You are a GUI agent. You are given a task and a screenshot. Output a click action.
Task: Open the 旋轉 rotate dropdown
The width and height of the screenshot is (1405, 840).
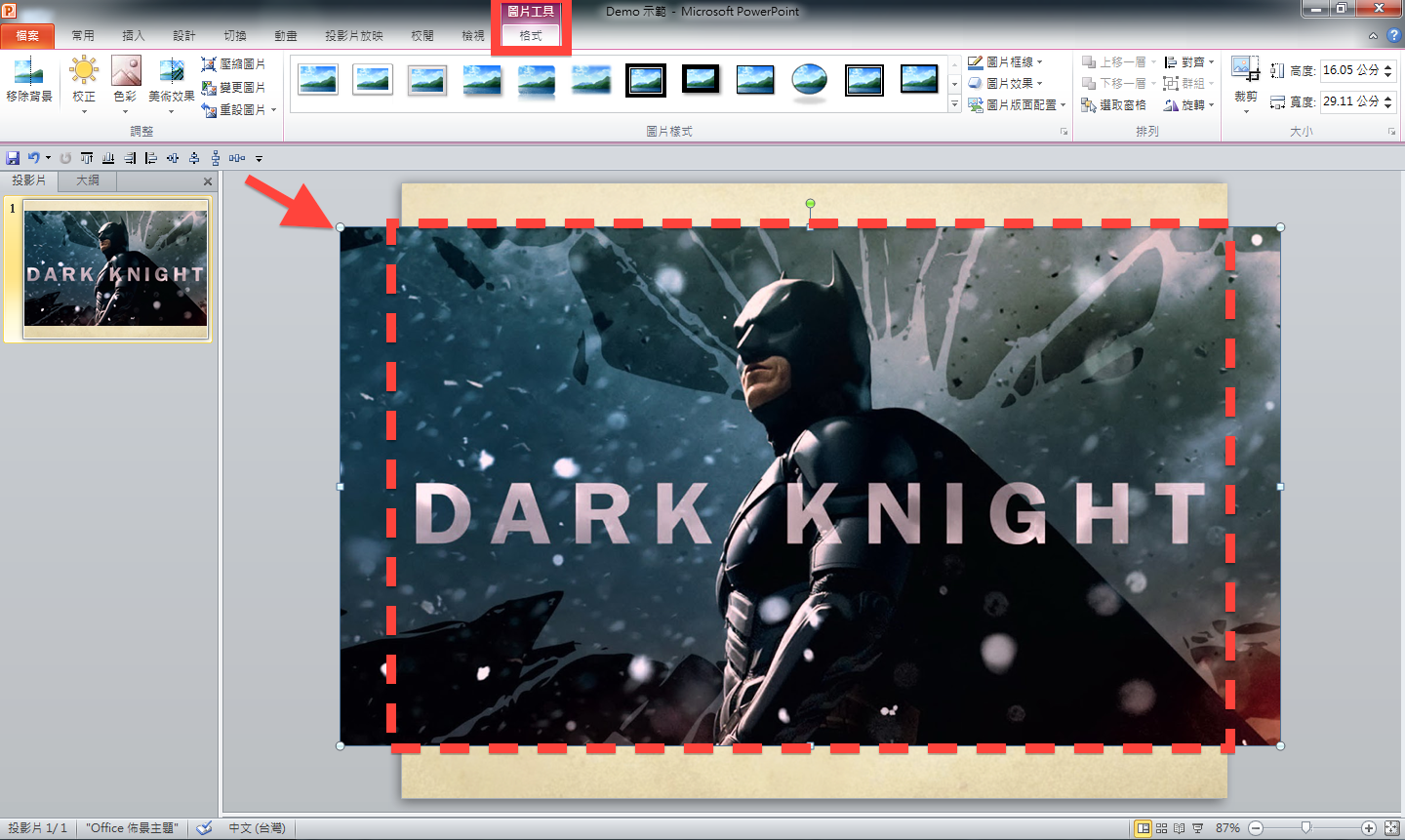(x=1189, y=105)
